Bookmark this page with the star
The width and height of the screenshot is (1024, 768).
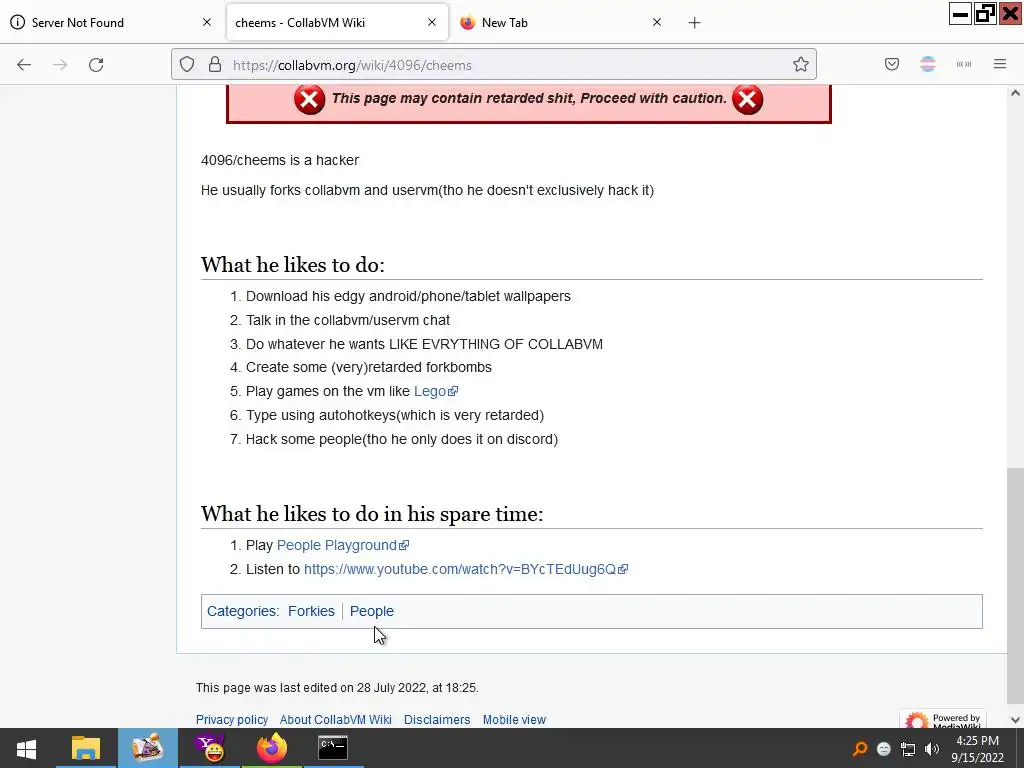click(x=801, y=65)
